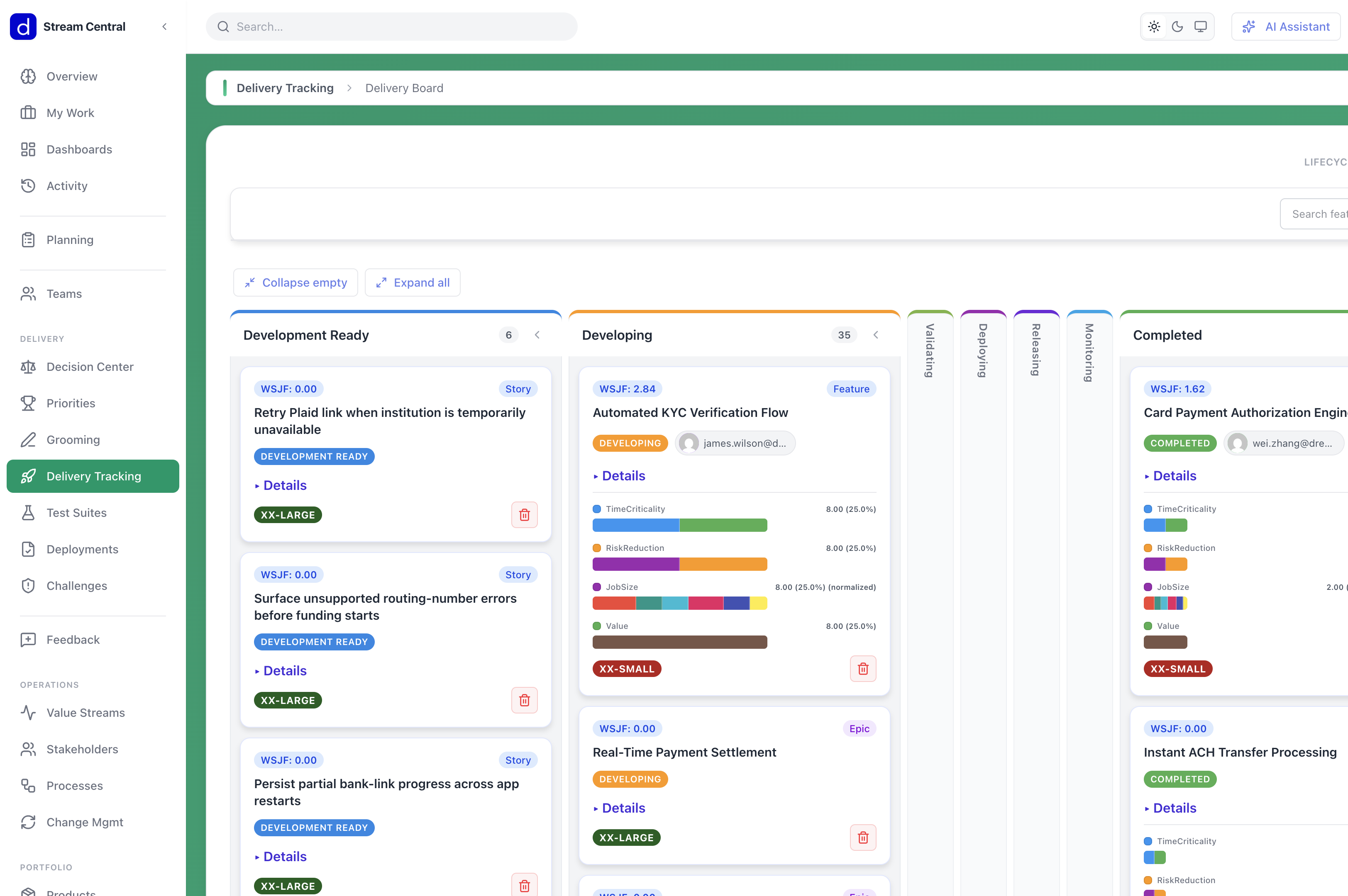
Task: Click the KYC card TimeCriticality bar
Action: coord(680,526)
